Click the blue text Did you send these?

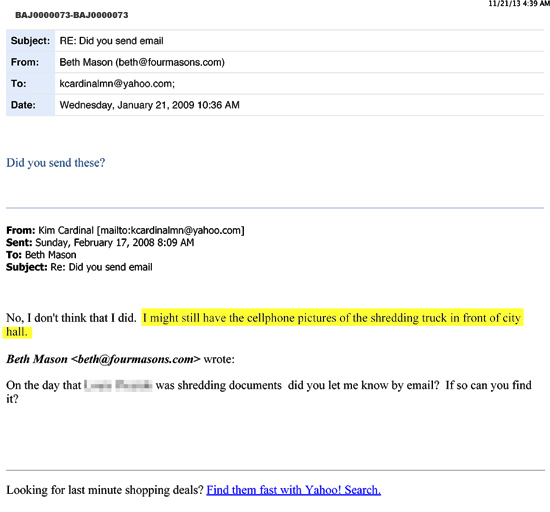point(55,163)
